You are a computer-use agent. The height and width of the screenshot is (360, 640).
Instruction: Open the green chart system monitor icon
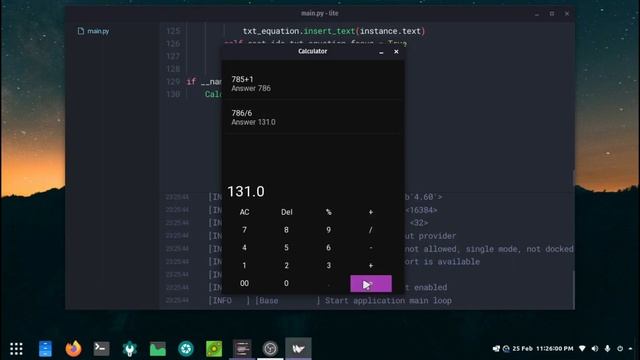point(158,349)
